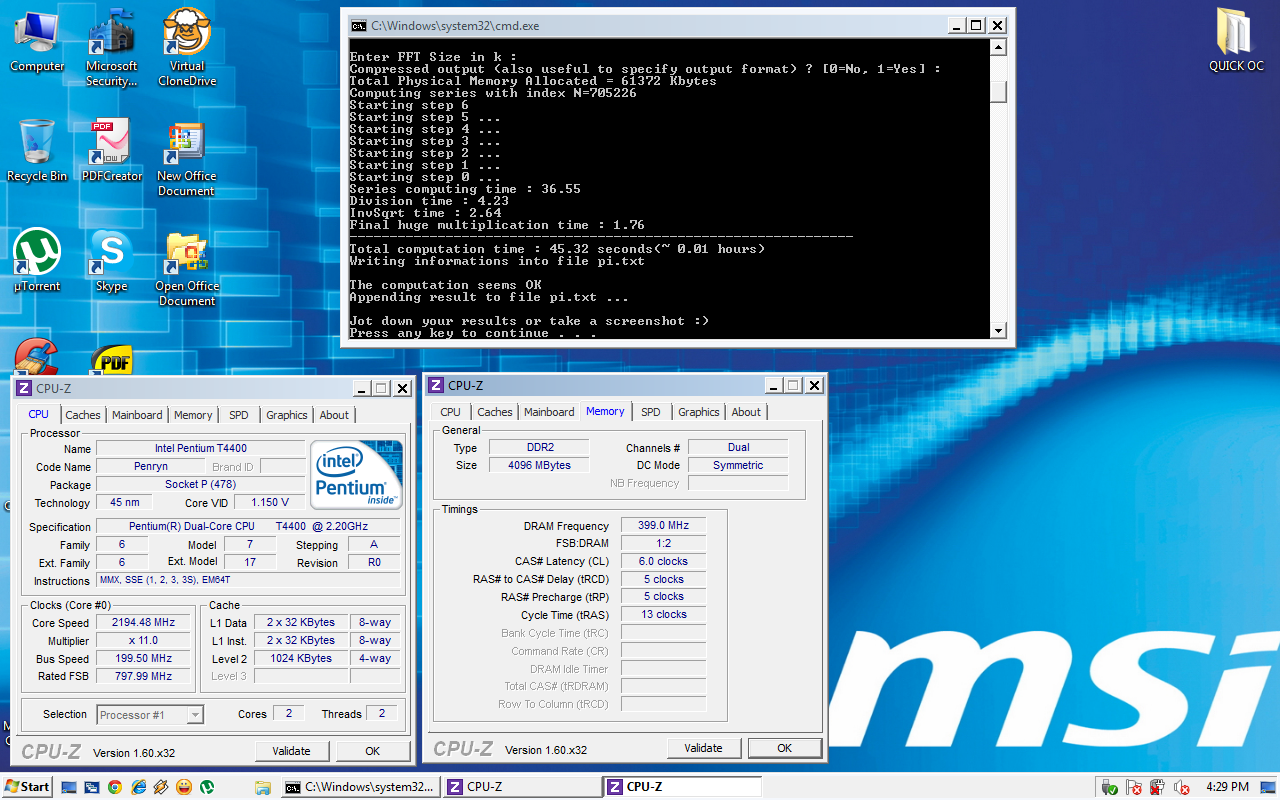Click the Switch Between Windows quick launch icon

(92, 787)
